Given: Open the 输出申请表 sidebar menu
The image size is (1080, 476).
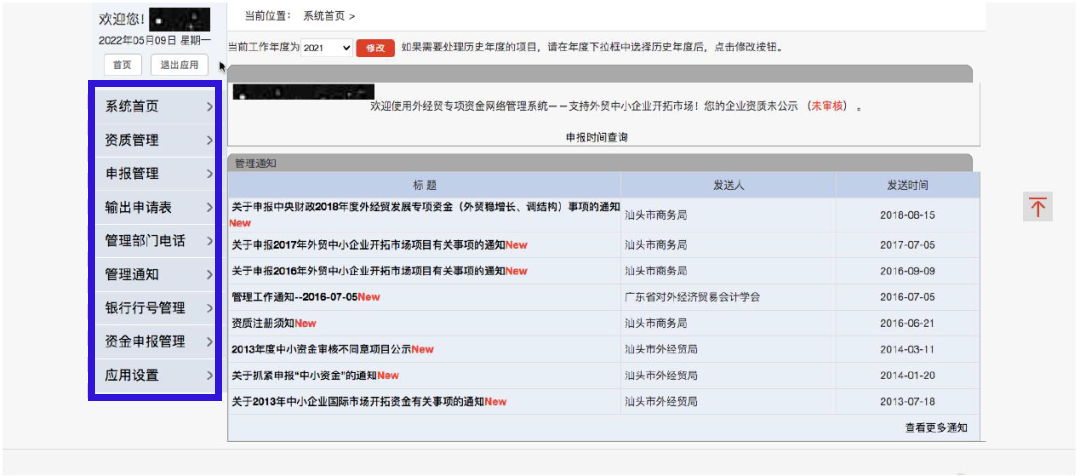Looking at the screenshot, I should coord(138,207).
